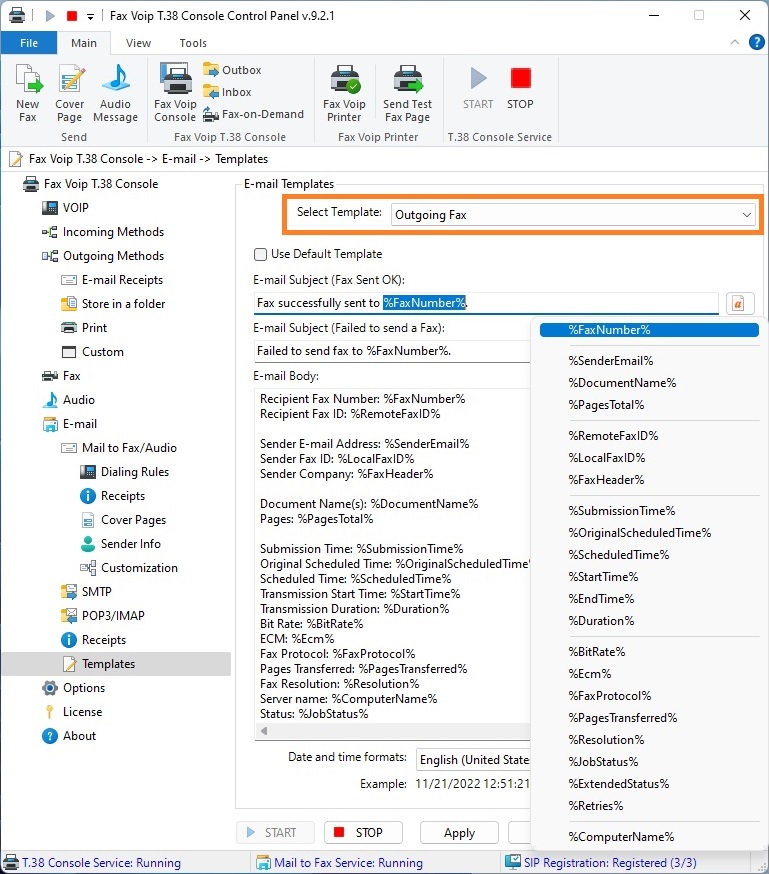Open Fax Voip Console from ribbon
The image size is (769, 874).
175,93
